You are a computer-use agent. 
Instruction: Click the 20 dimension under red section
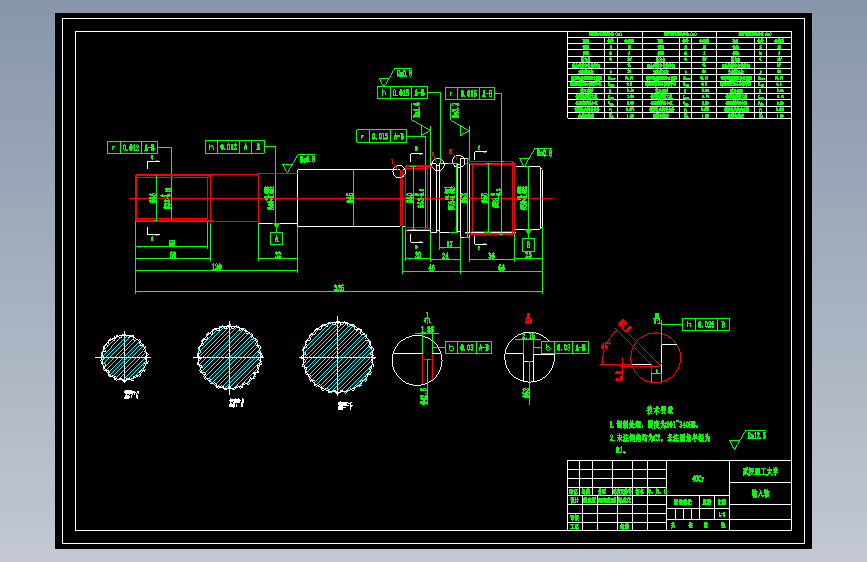coord(418,255)
